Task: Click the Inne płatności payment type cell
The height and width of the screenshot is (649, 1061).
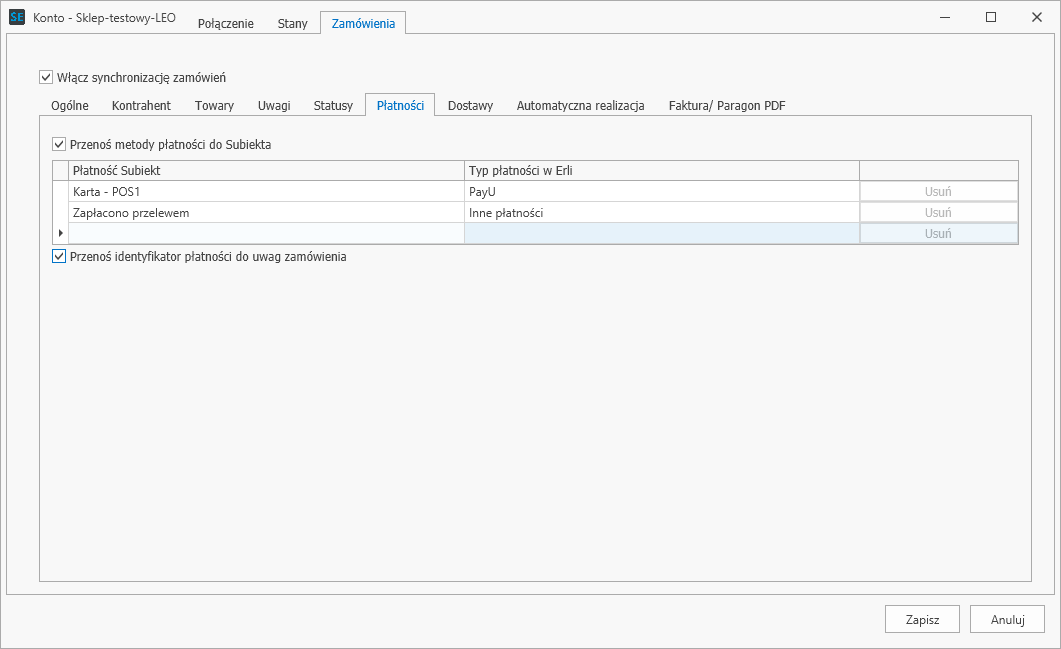Action: click(662, 212)
